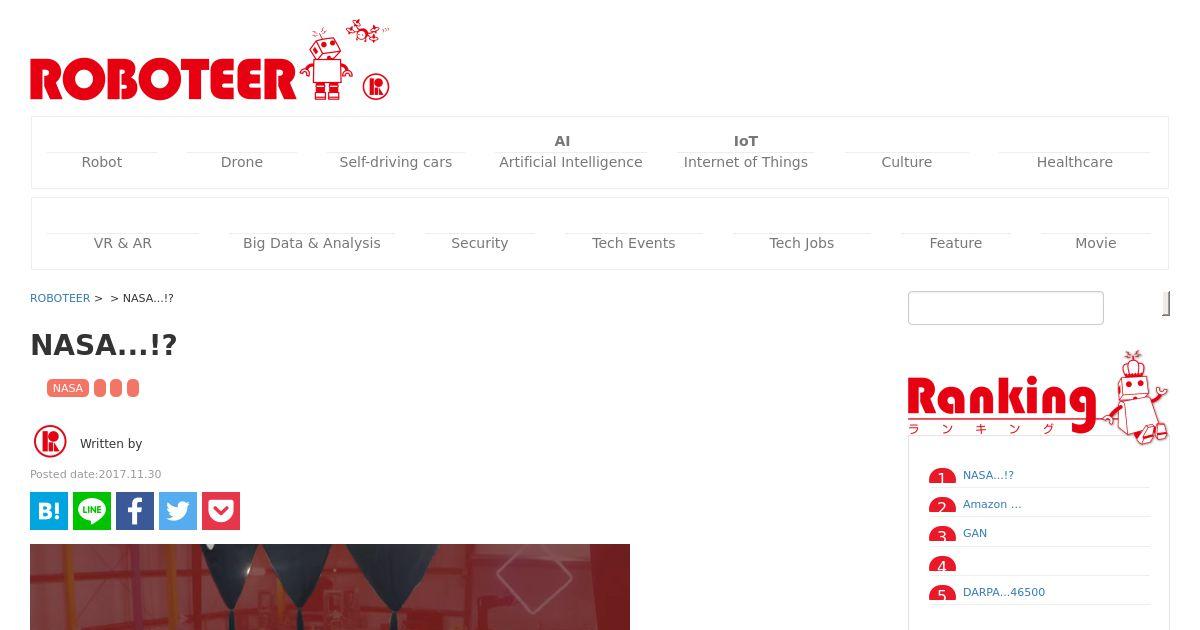The height and width of the screenshot is (630, 1200).
Task: Share article on Twitter
Action: [178, 511]
